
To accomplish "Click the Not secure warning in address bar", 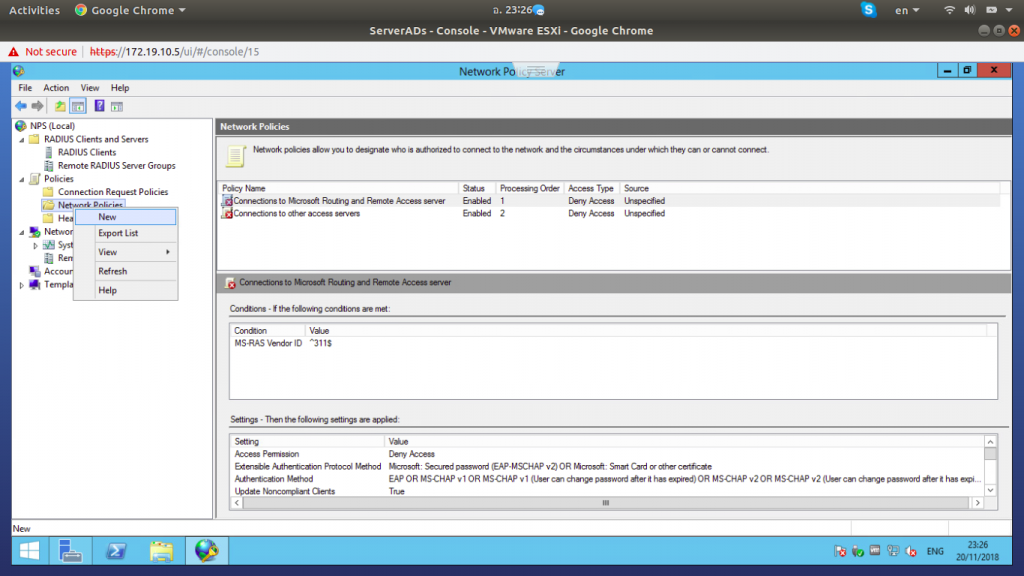I will 42,52.
